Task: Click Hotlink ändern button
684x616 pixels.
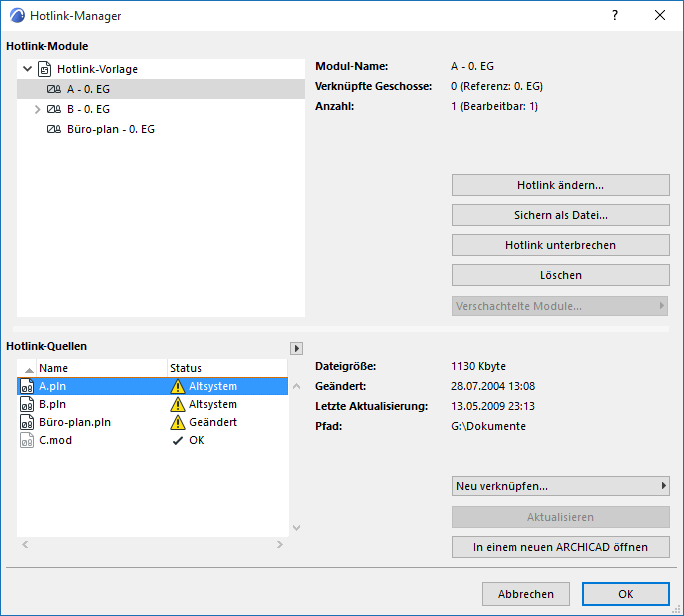Action: click(561, 185)
